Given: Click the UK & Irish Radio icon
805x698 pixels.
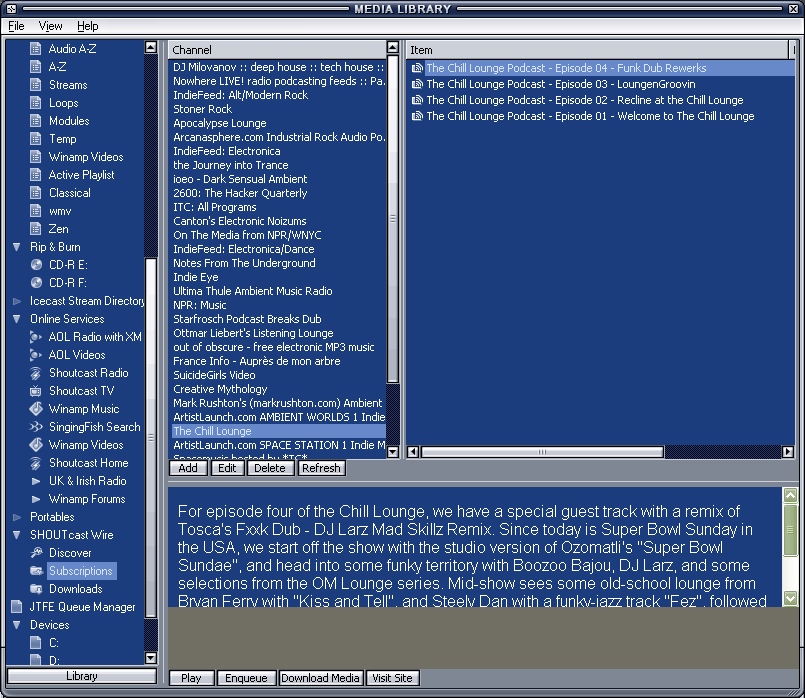Looking at the screenshot, I should coord(35,481).
